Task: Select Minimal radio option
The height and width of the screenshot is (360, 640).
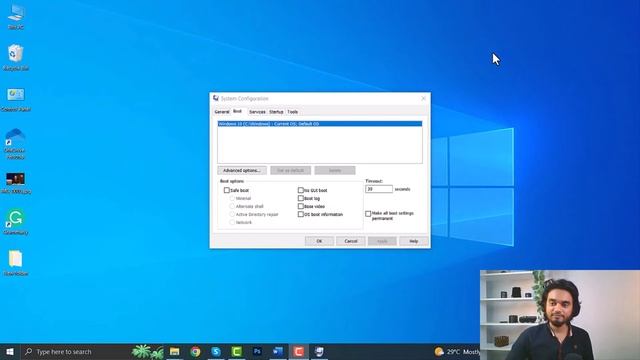Action: coord(232,198)
